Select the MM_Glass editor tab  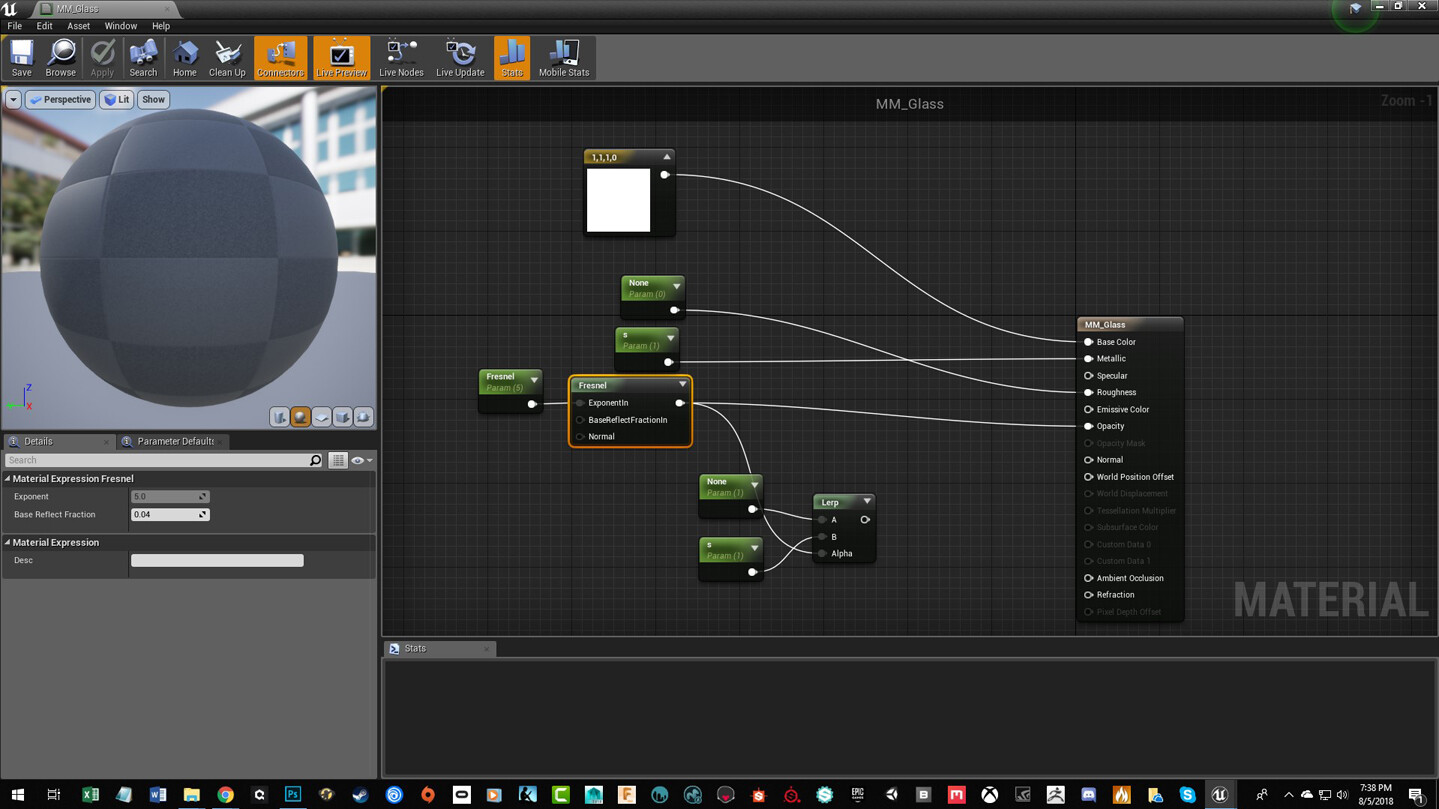pos(77,9)
